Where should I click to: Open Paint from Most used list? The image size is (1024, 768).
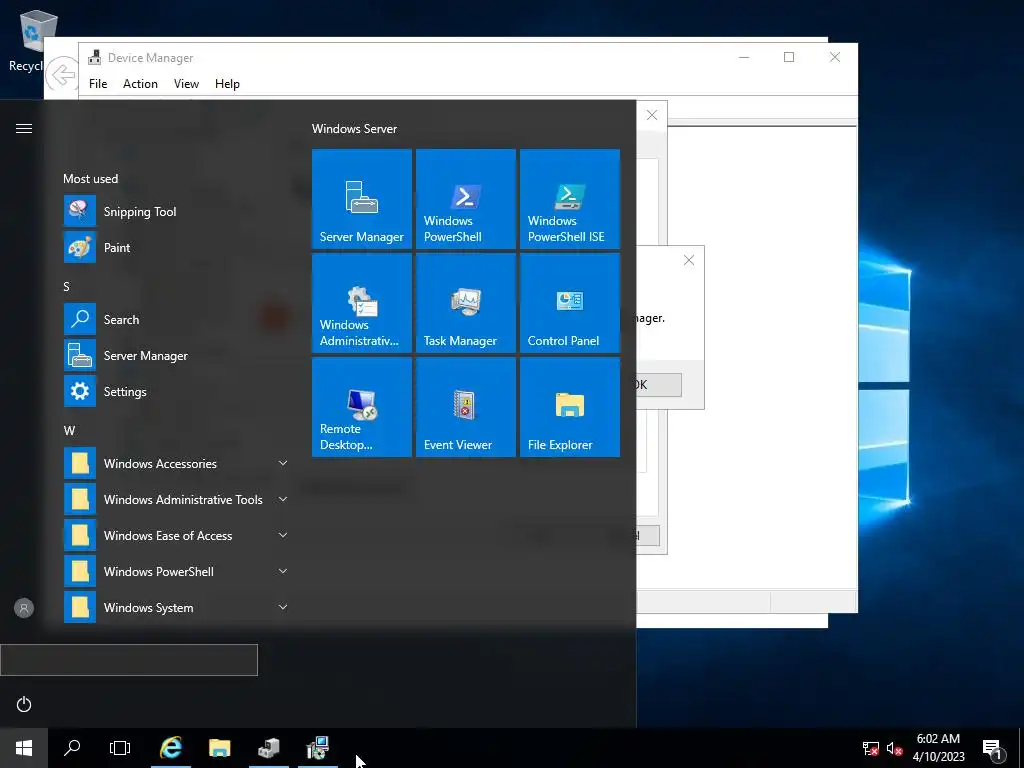pyautogui.click(x=176, y=248)
